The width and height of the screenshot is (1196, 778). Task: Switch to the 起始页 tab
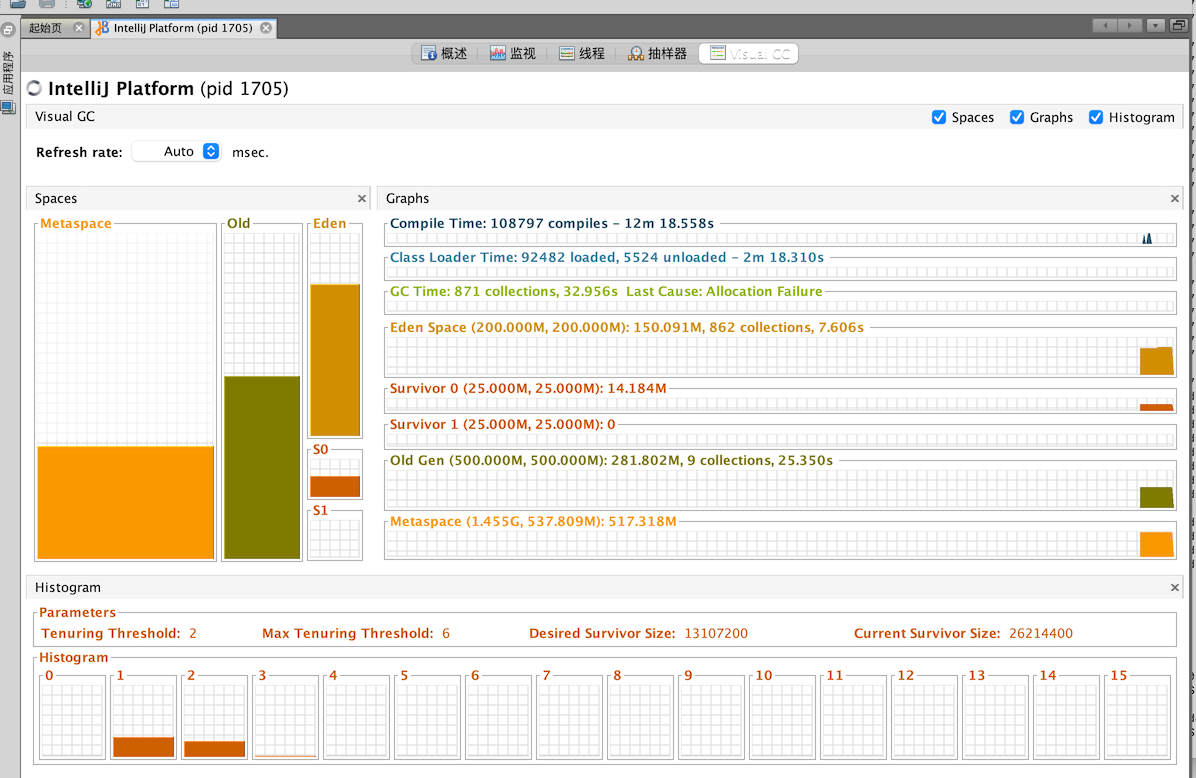[45, 28]
